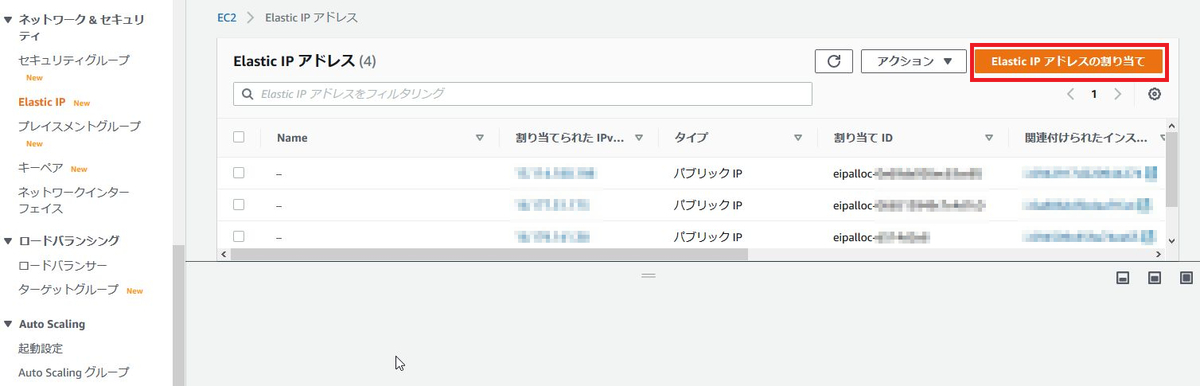Toggle the select-all checkbox in table header
The image size is (1200, 386).
tap(239, 138)
